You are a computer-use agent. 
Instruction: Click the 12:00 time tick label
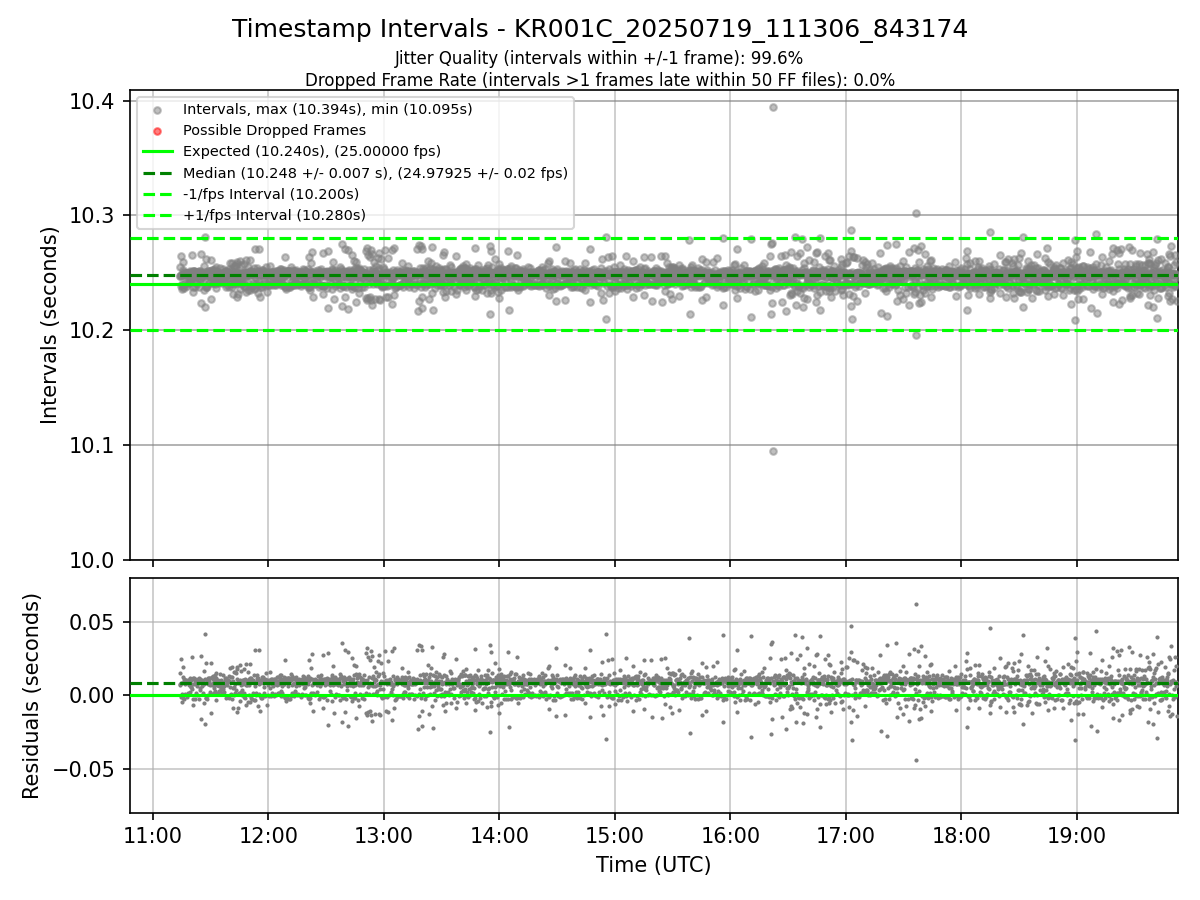point(268,835)
